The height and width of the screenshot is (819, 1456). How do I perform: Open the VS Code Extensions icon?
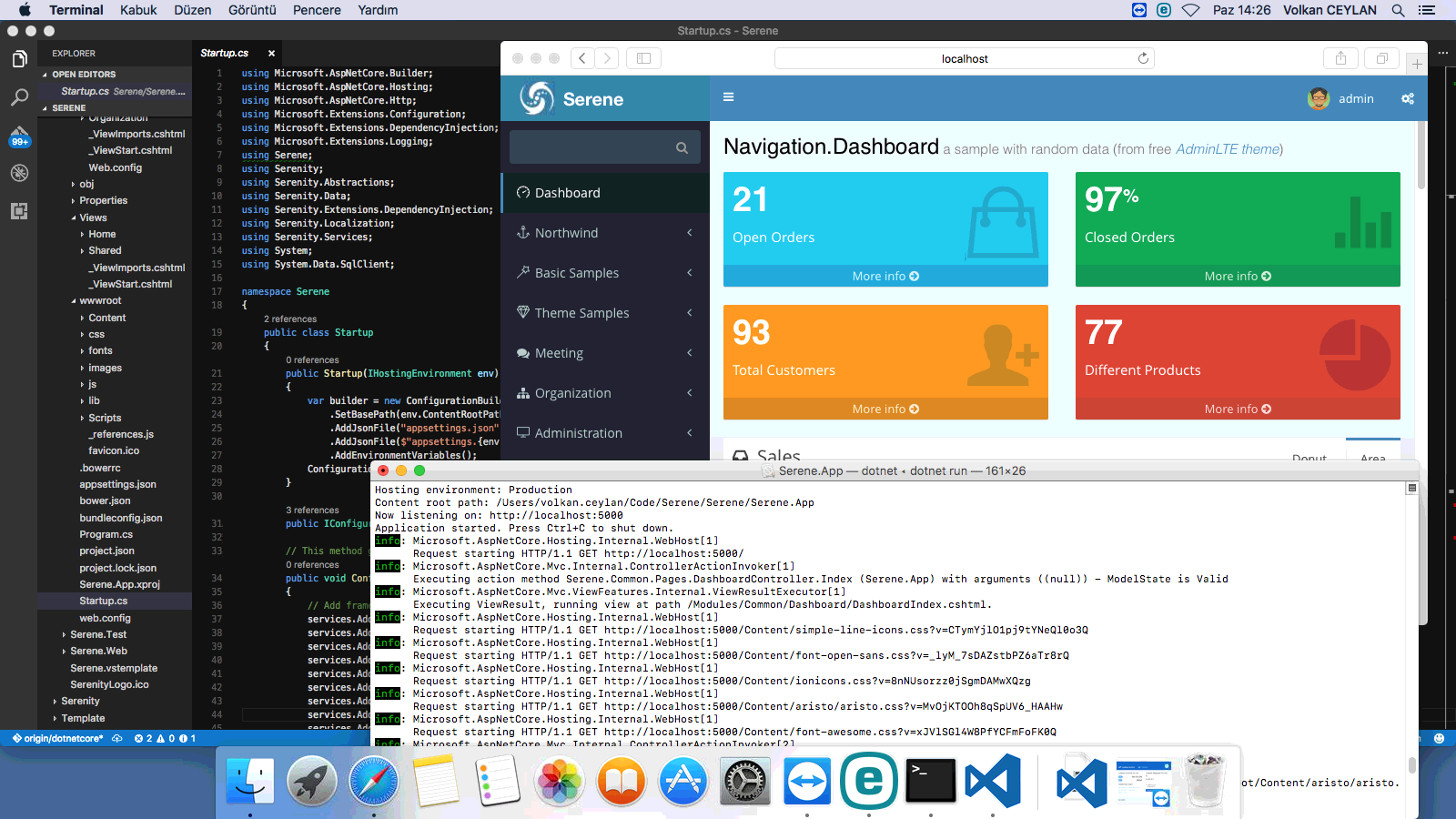(x=19, y=211)
